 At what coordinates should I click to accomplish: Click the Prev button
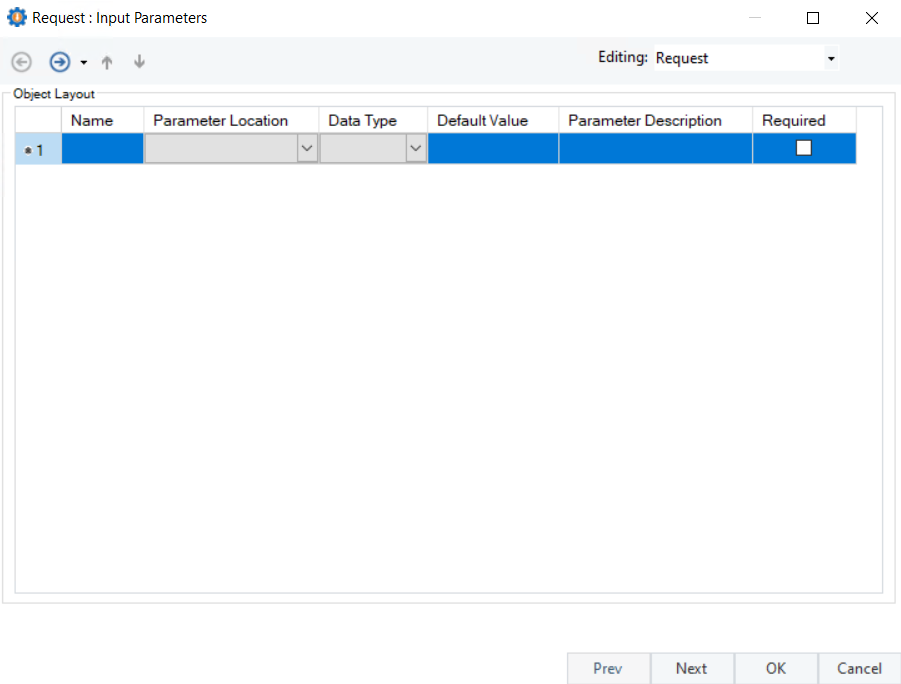click(x=609, y=668)
